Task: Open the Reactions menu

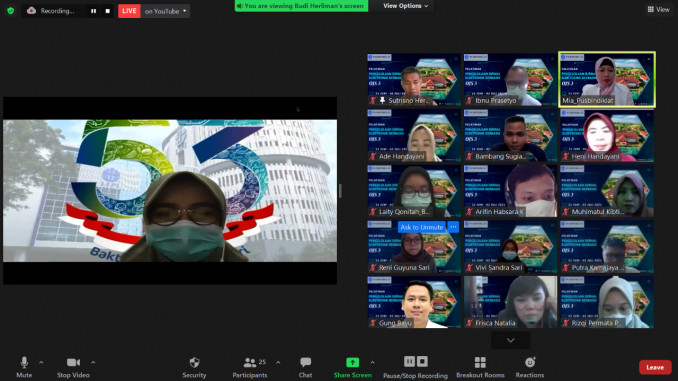Action: [x=530, y=367]
